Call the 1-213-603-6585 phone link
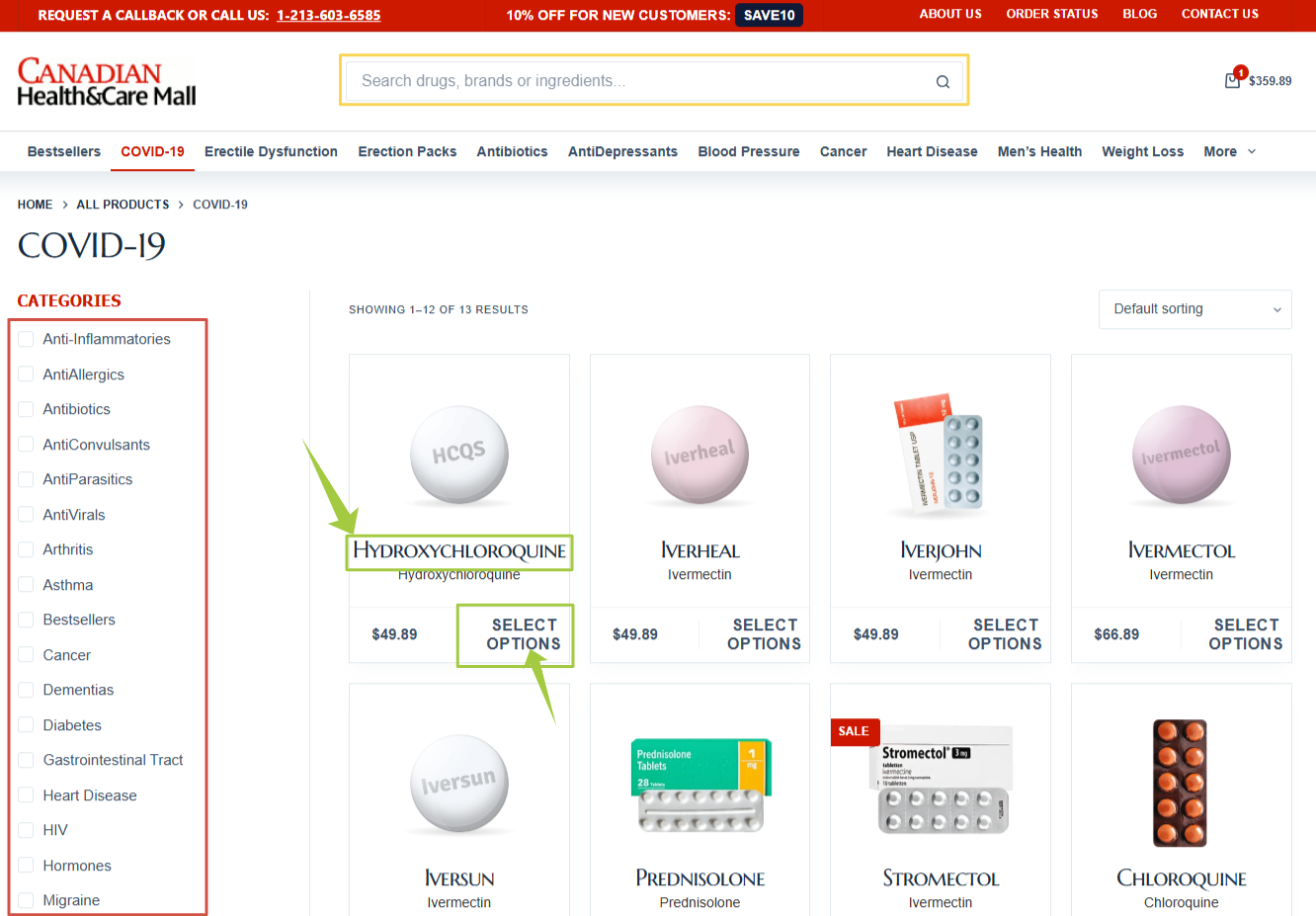 [328, 15]
